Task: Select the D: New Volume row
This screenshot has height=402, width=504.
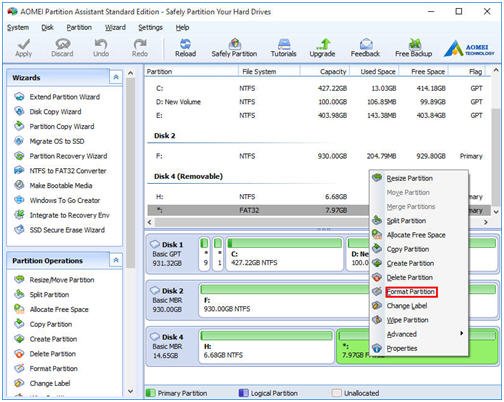Action: coord(319,102)
